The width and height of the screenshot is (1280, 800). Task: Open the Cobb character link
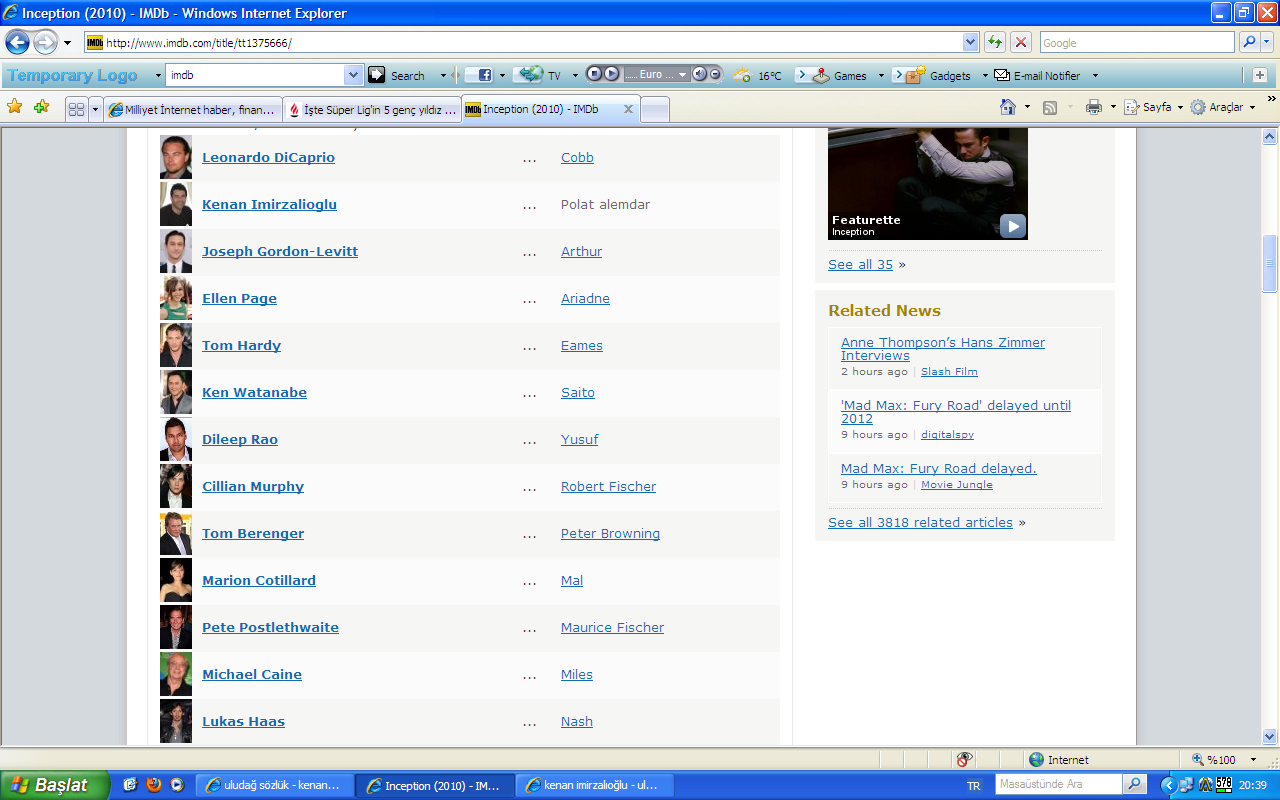(x=577, y=157)
